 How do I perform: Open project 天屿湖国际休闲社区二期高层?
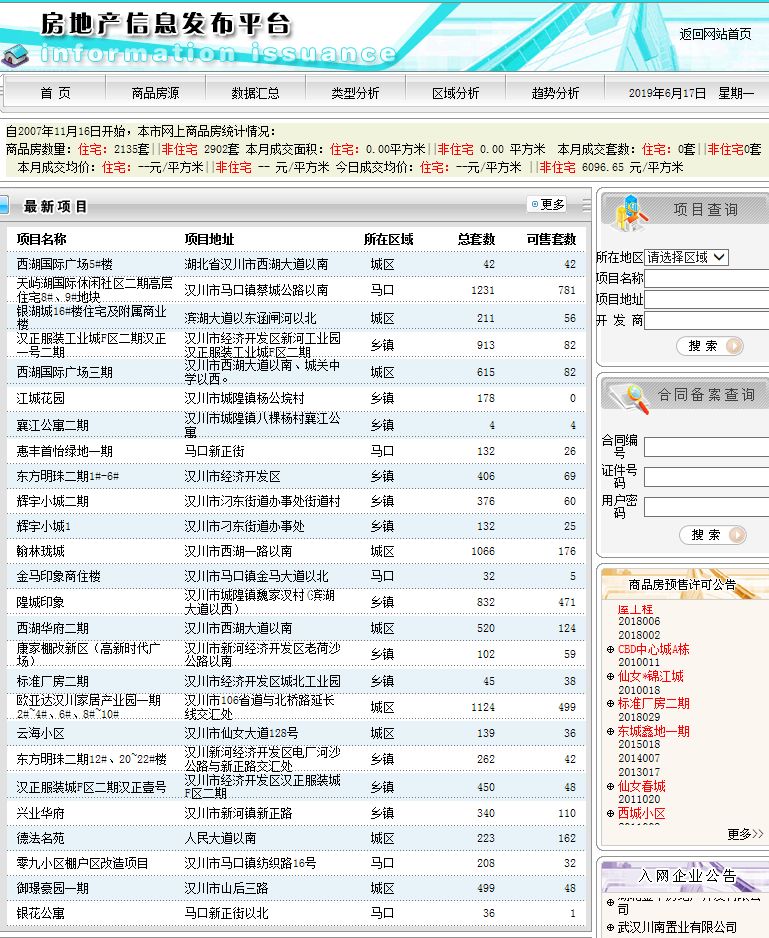coord(95,290)
